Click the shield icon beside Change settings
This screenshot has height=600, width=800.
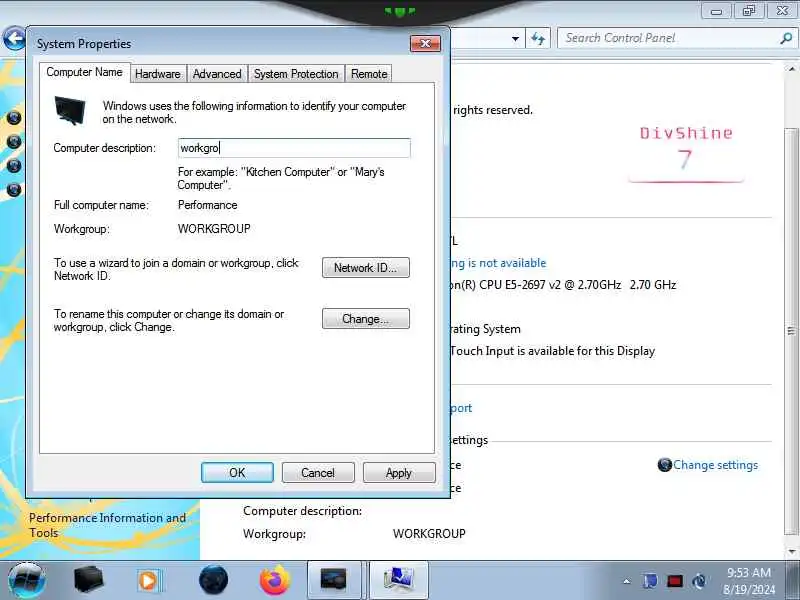pyautogui.click(x=664, y=465)
